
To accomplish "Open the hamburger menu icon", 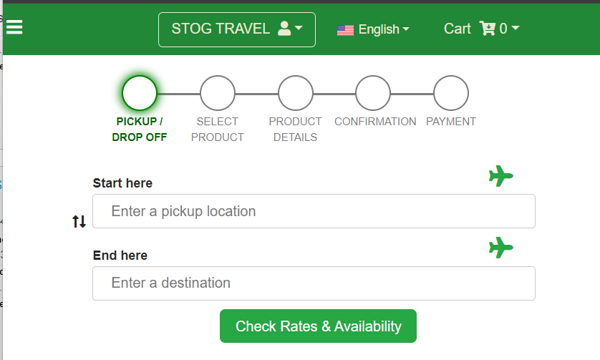I will point(14,27).
